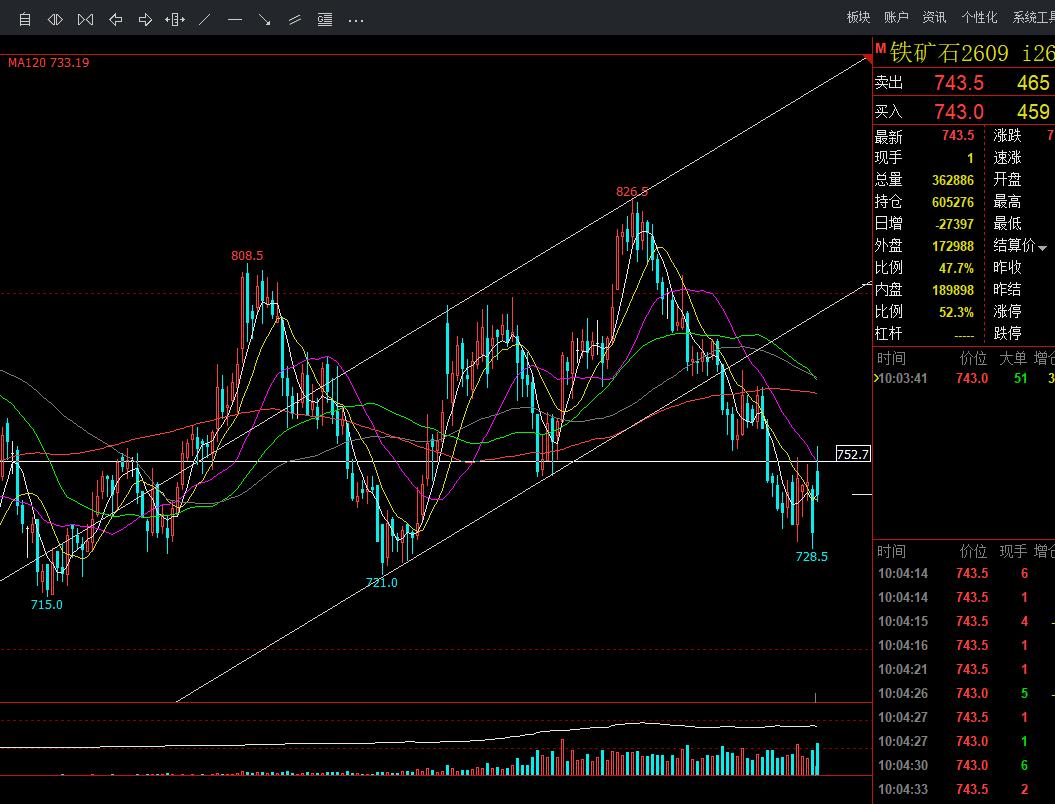Click the right arrow navigation icon

coord(145,20)
